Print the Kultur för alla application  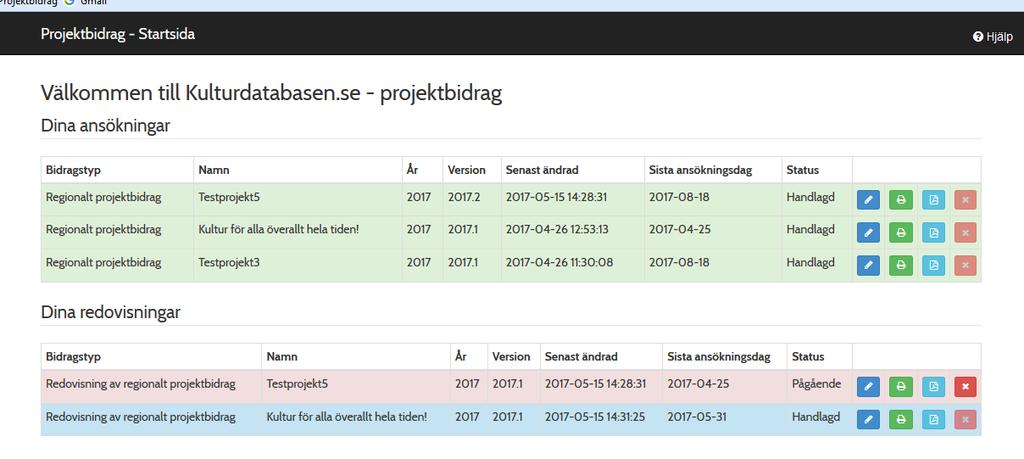[901, 232]
